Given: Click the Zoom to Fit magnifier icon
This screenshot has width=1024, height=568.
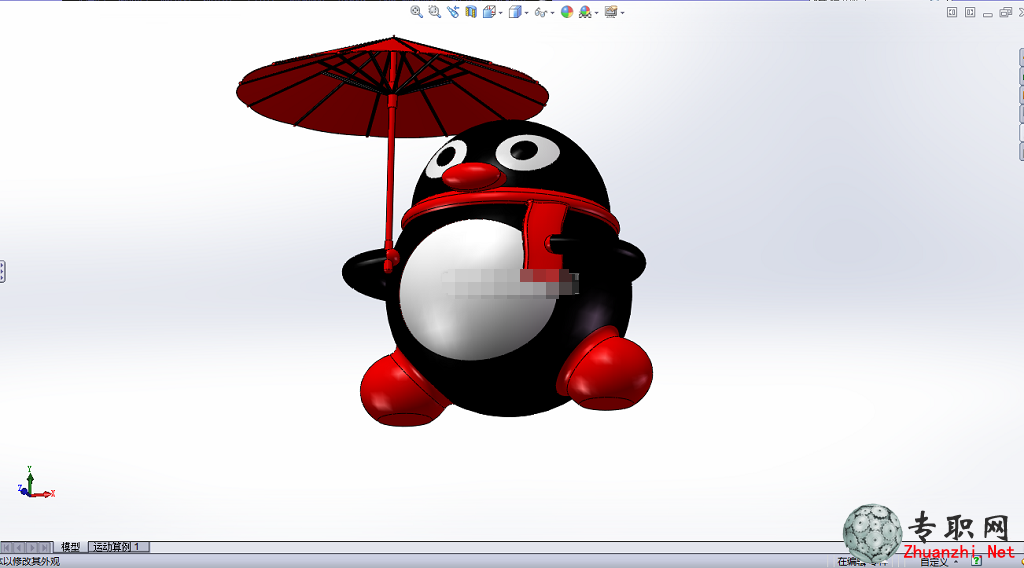Looking at the screenshot, I should pos(416,12).
